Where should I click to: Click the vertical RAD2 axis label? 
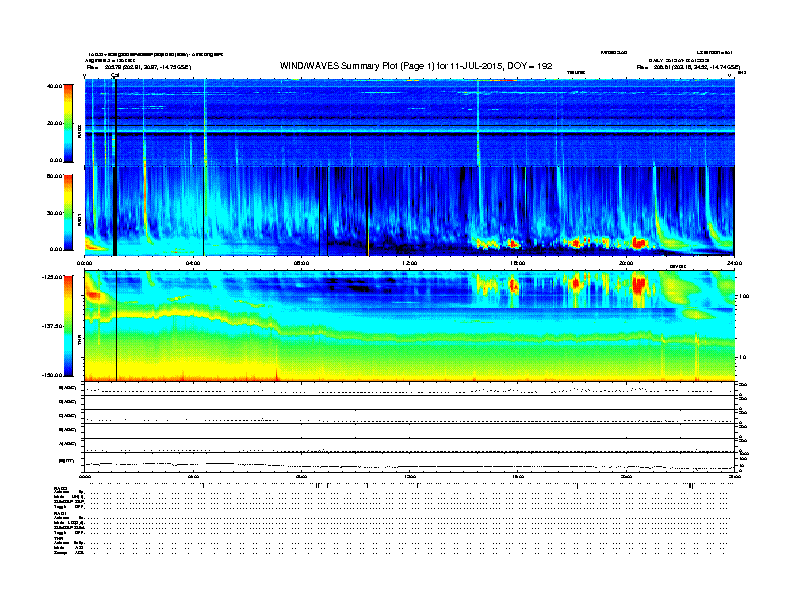[x=80, y=131]
